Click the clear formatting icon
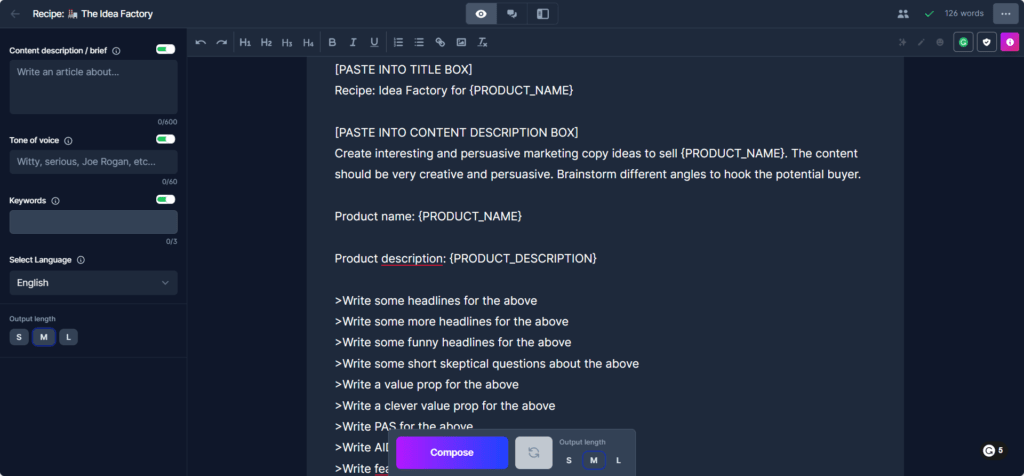The width and height of the screenshot is (1024, 476). pyautogui.click(x=483, y=42)
